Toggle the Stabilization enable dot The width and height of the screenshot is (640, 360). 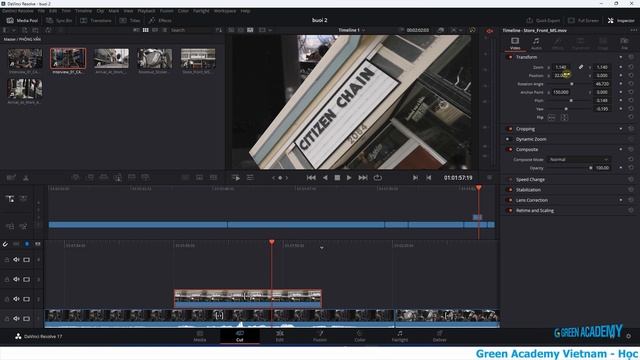(510, 190)
